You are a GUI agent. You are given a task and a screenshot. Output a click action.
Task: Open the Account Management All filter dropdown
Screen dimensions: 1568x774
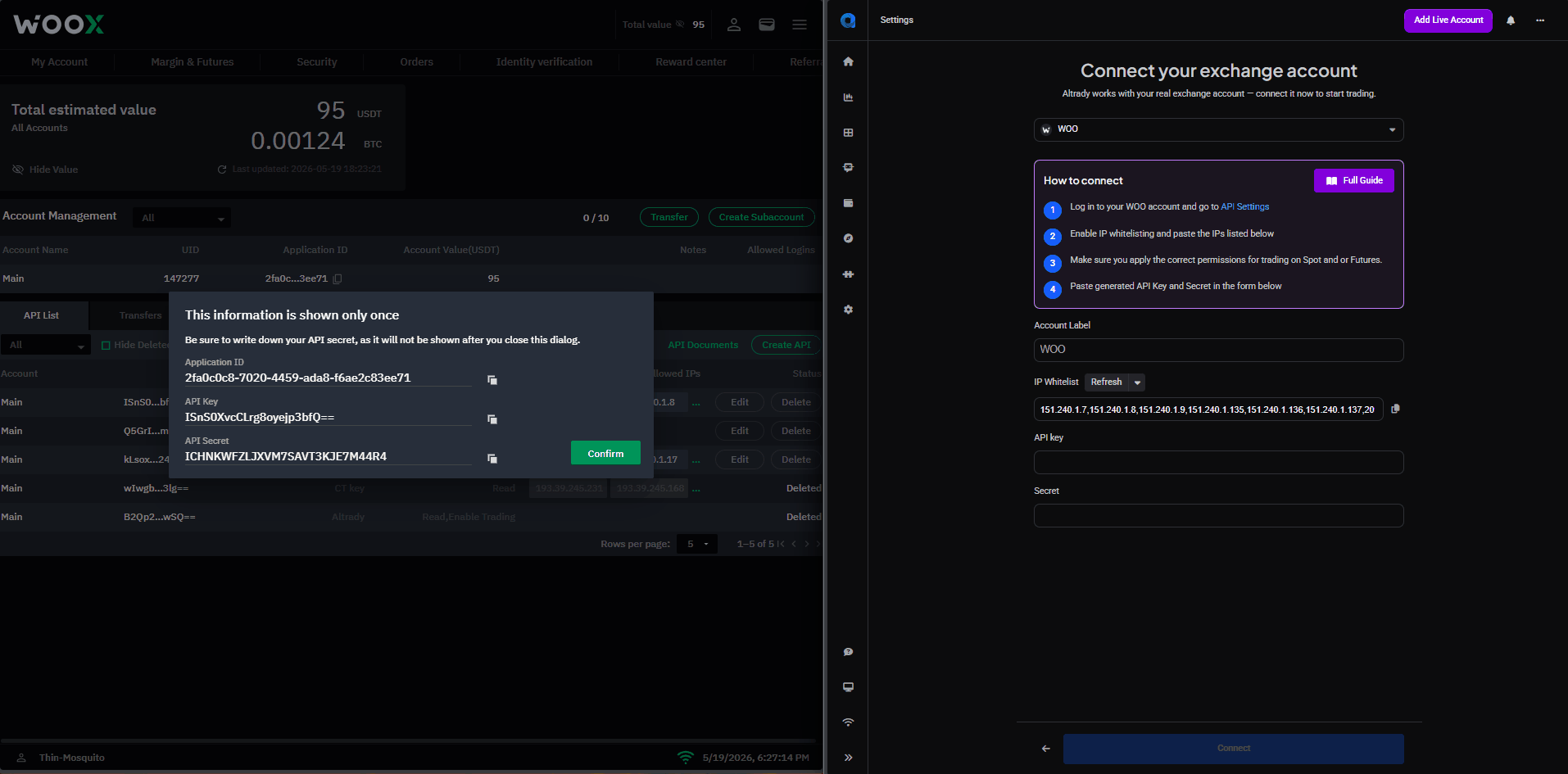coord(182,218)
